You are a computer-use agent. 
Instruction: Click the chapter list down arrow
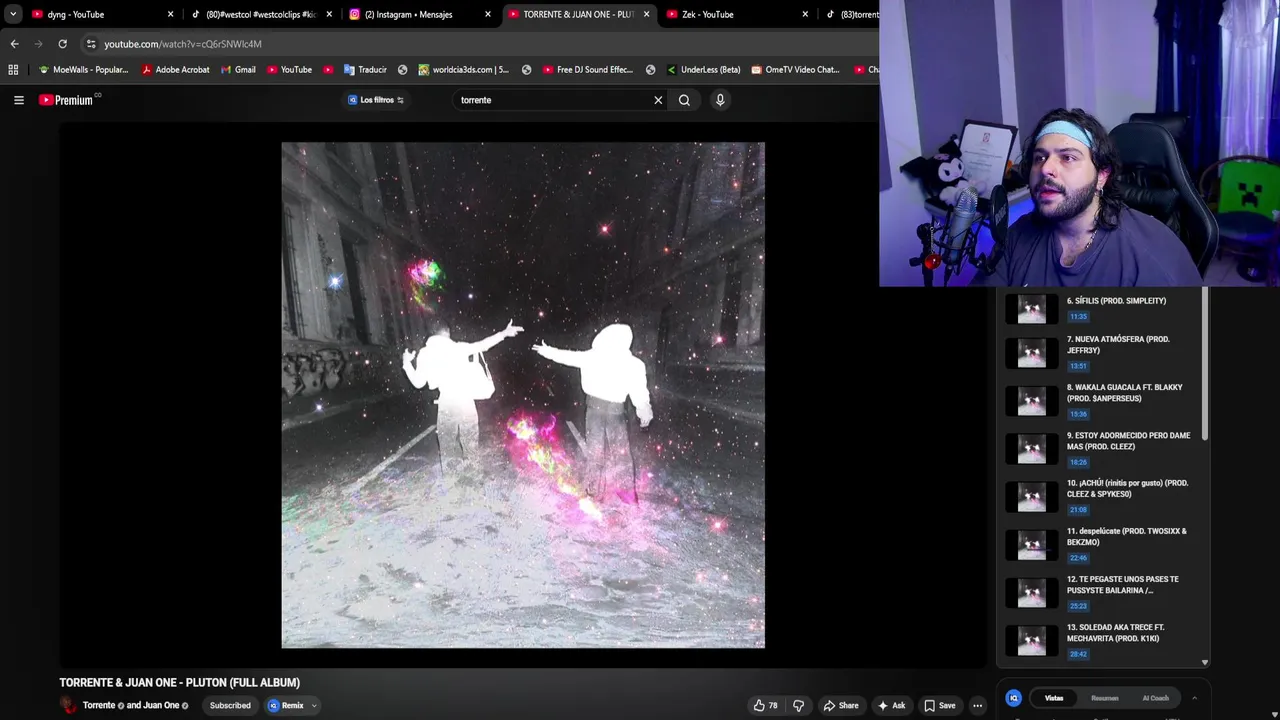[x=1205, y=662]
